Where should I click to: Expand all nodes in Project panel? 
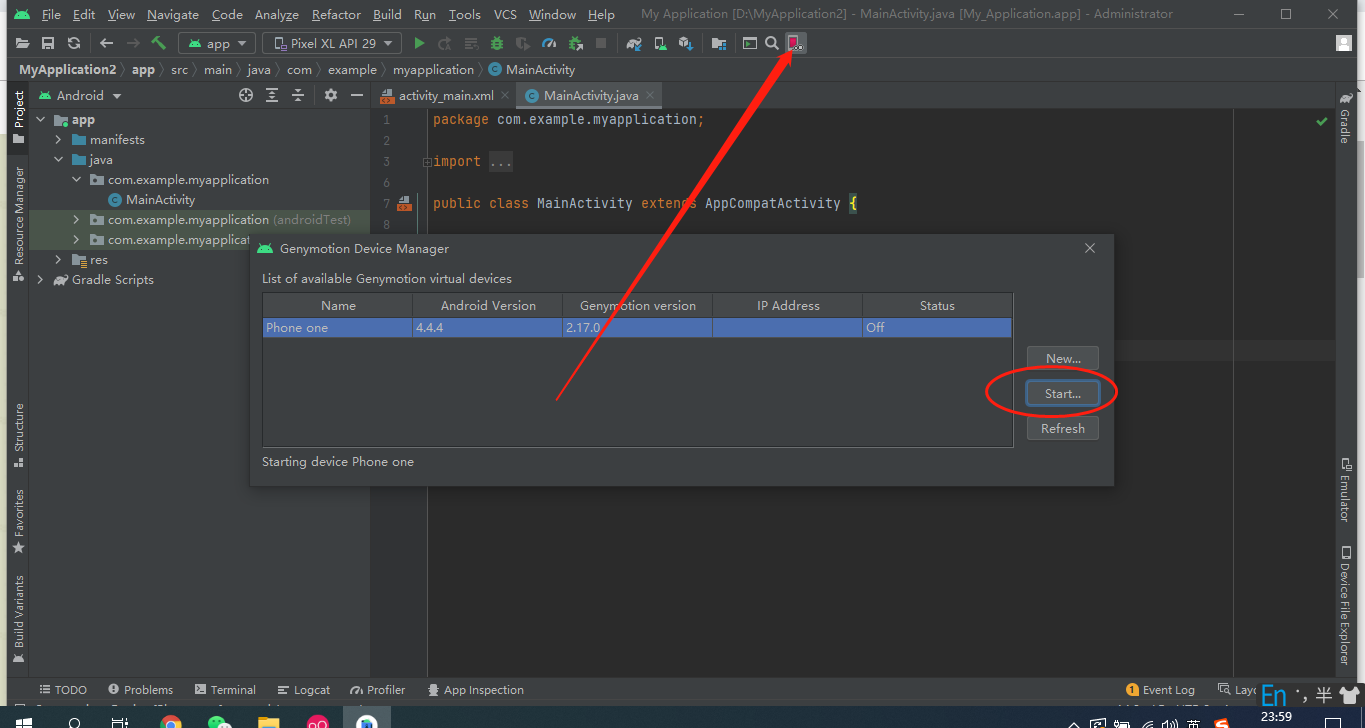[x=272, y=95]
